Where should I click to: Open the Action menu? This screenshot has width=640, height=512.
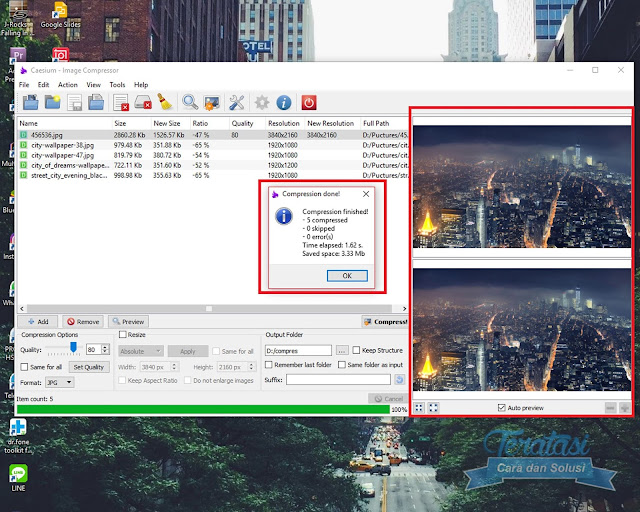(68, 85)
